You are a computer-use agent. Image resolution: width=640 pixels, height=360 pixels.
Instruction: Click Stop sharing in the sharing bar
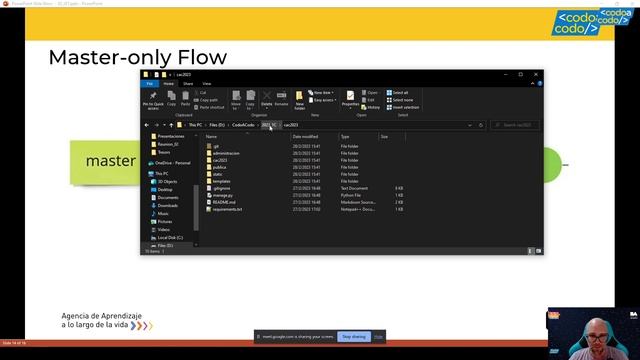[354, 337]
